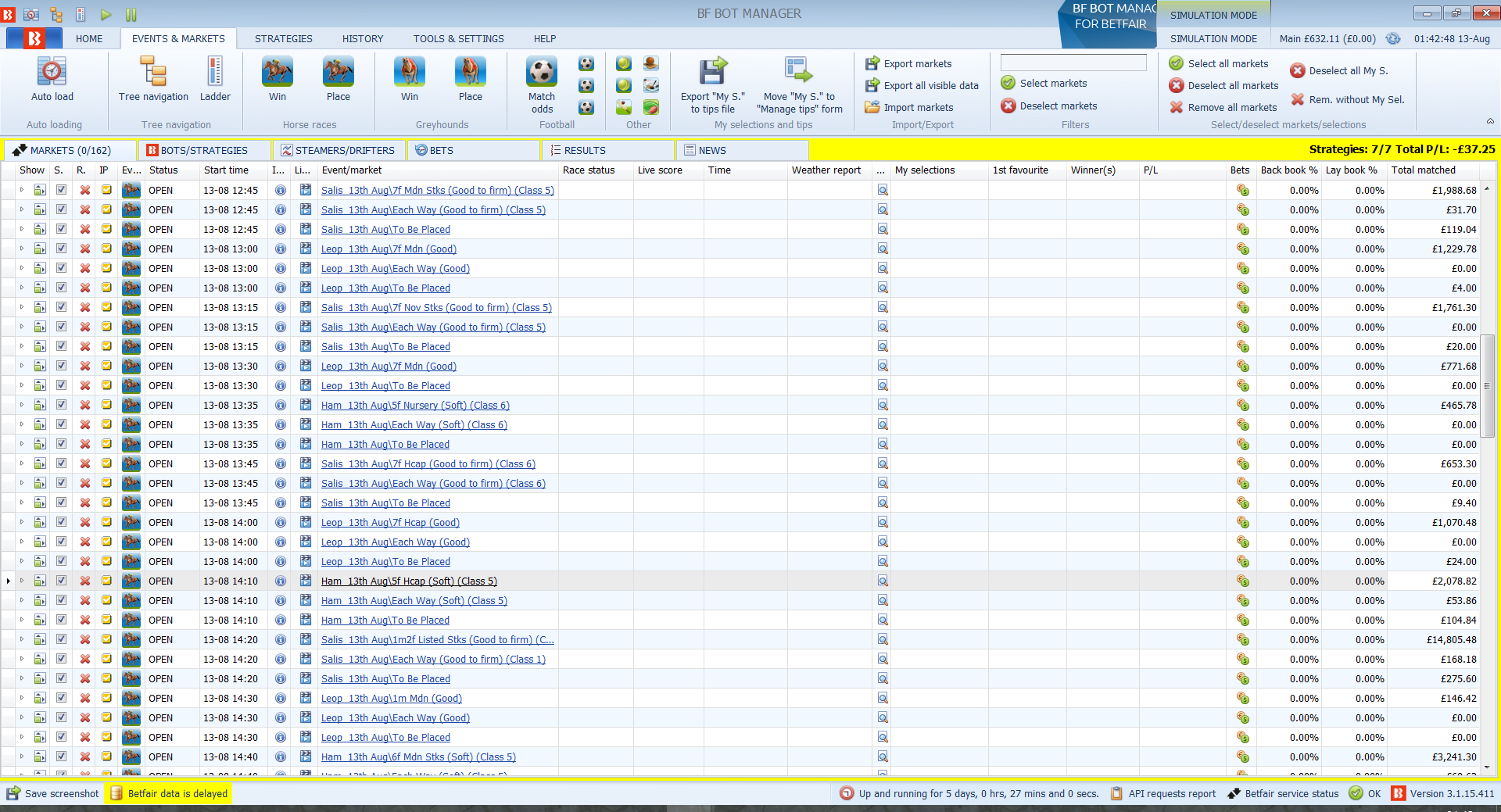
Task: Click Save screenshot in status bar
Action: [x=53, y=793]
